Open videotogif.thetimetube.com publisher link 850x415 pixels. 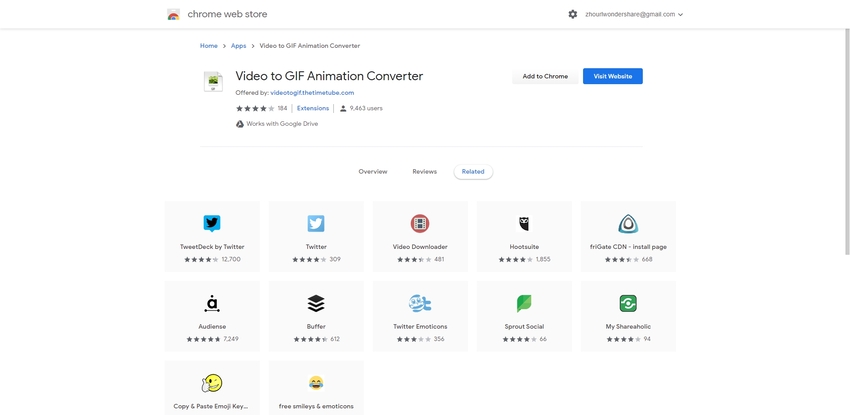(x=312, y=93)
